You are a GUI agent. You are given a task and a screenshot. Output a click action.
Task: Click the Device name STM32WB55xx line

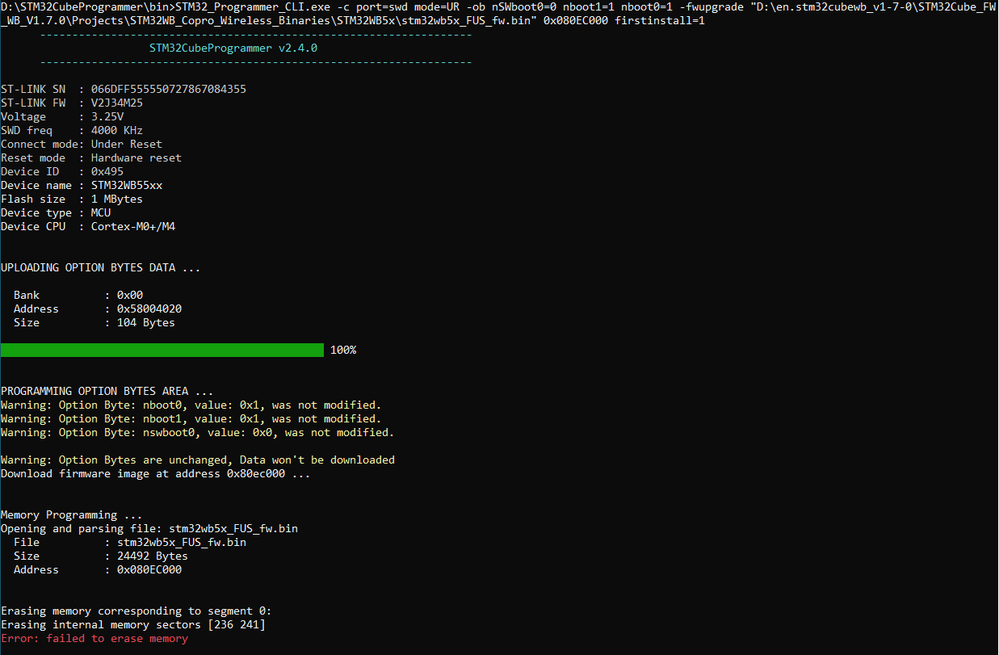[x=82, y=185]
